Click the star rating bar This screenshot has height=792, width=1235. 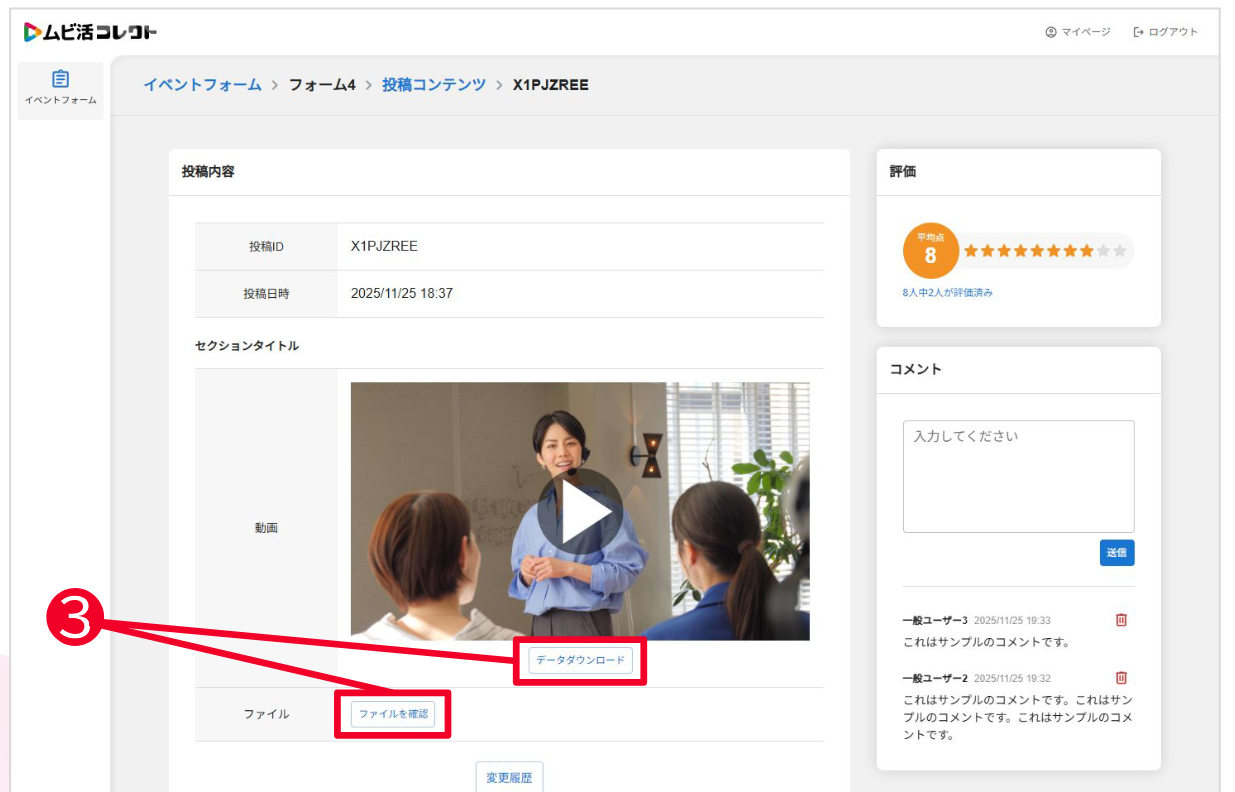tap(1045, 251)
